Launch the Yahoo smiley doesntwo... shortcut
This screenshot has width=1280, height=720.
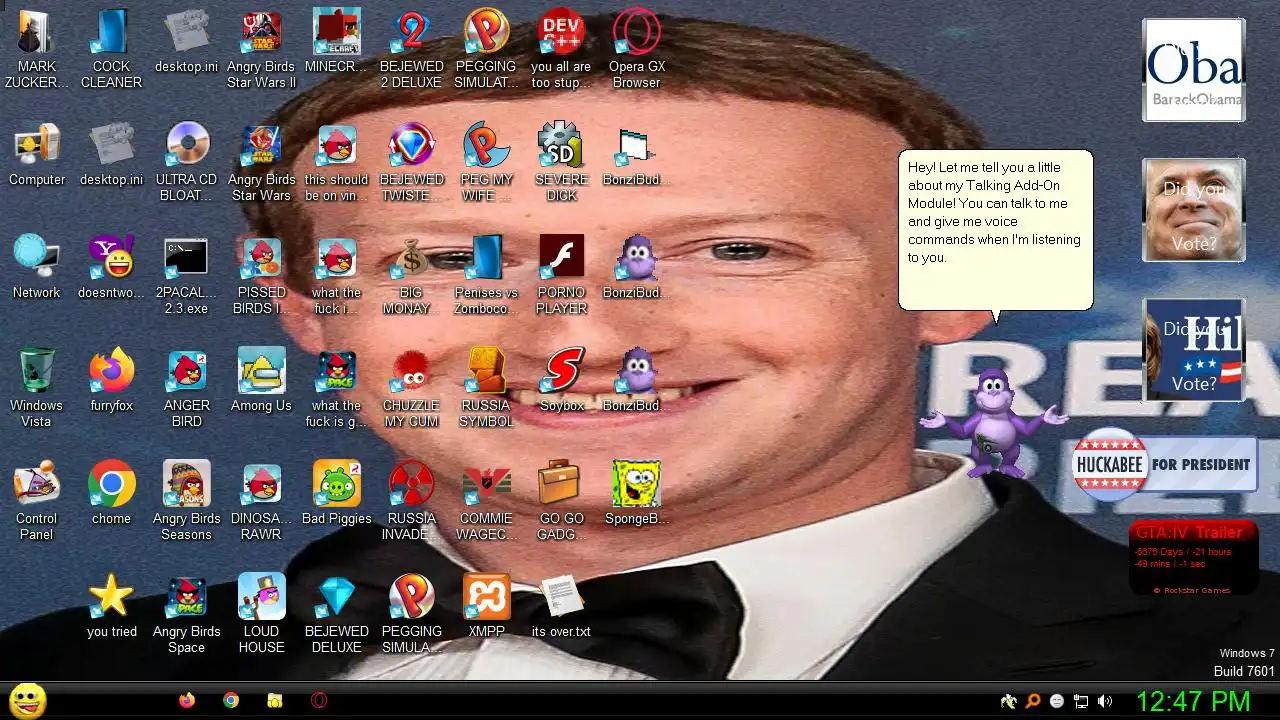click(111, 268)
